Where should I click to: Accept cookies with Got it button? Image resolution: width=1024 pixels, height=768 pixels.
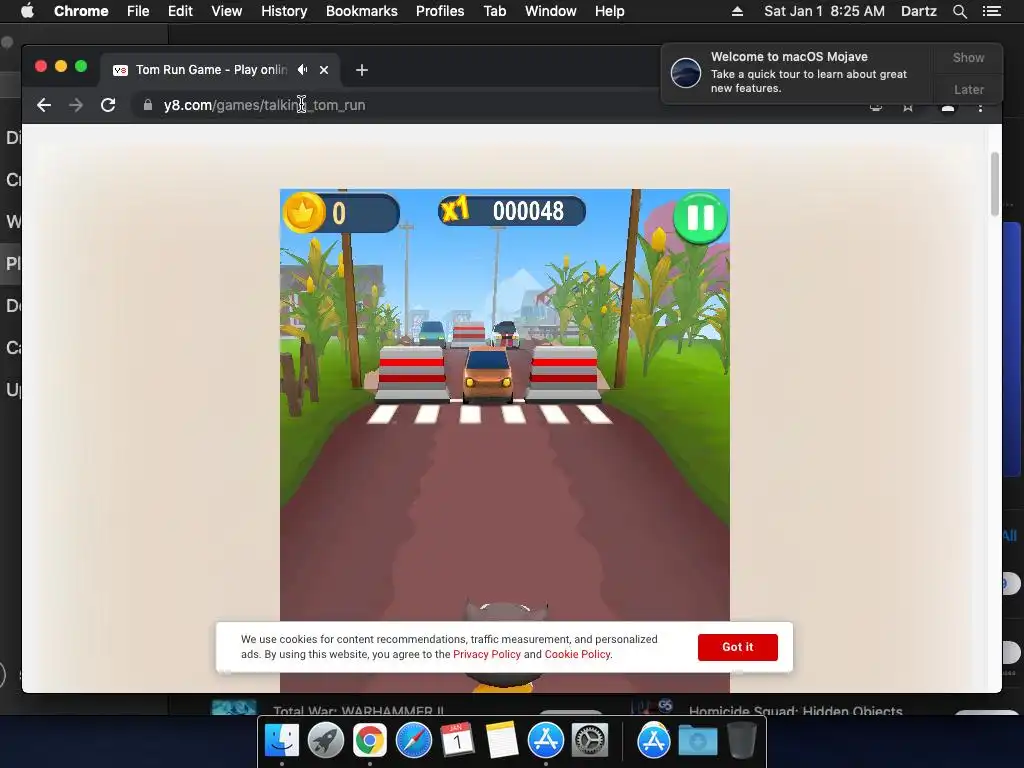(x=737, y=647)
